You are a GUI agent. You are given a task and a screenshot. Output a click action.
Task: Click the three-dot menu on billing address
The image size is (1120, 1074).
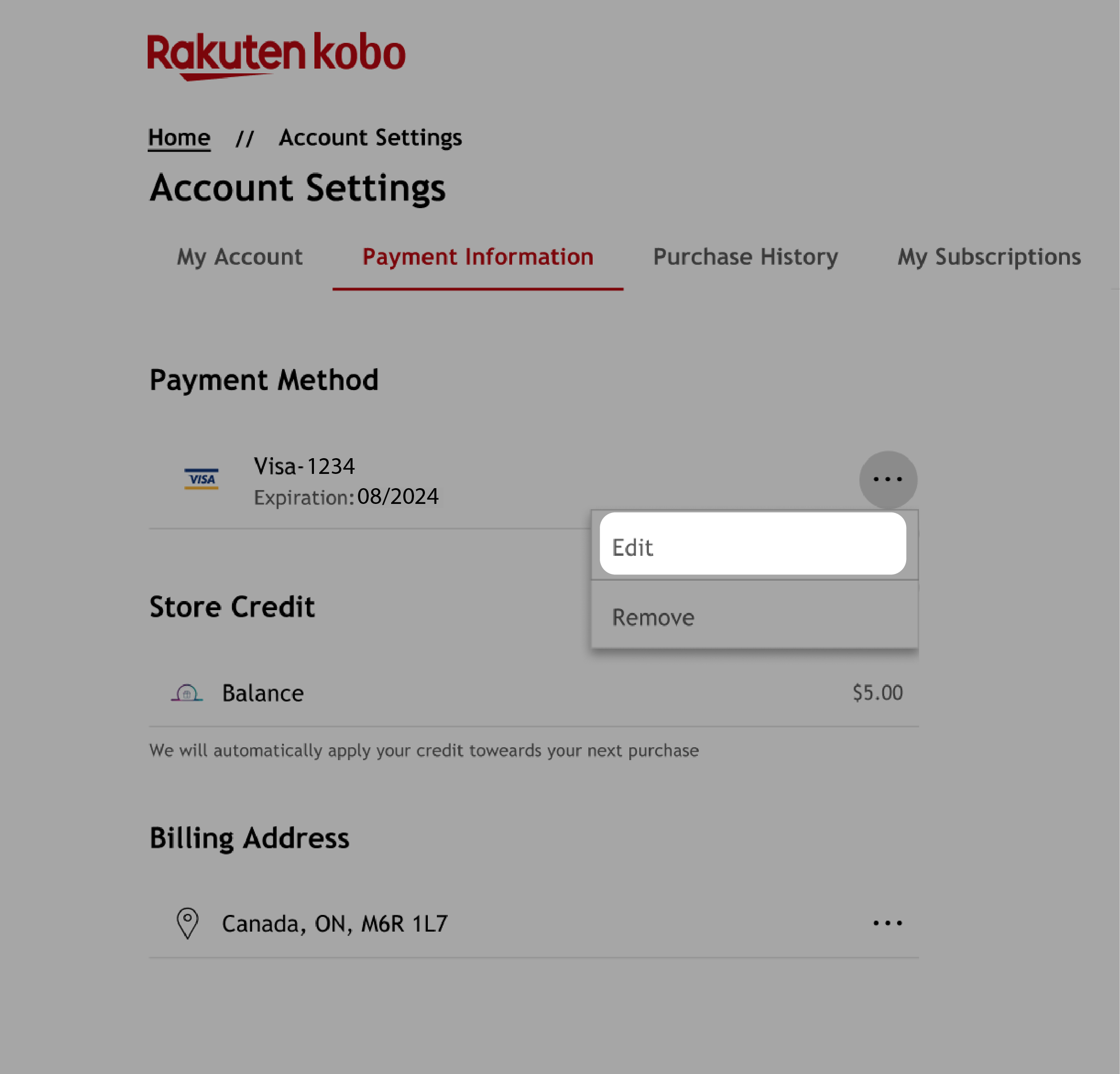pos(887,922)
